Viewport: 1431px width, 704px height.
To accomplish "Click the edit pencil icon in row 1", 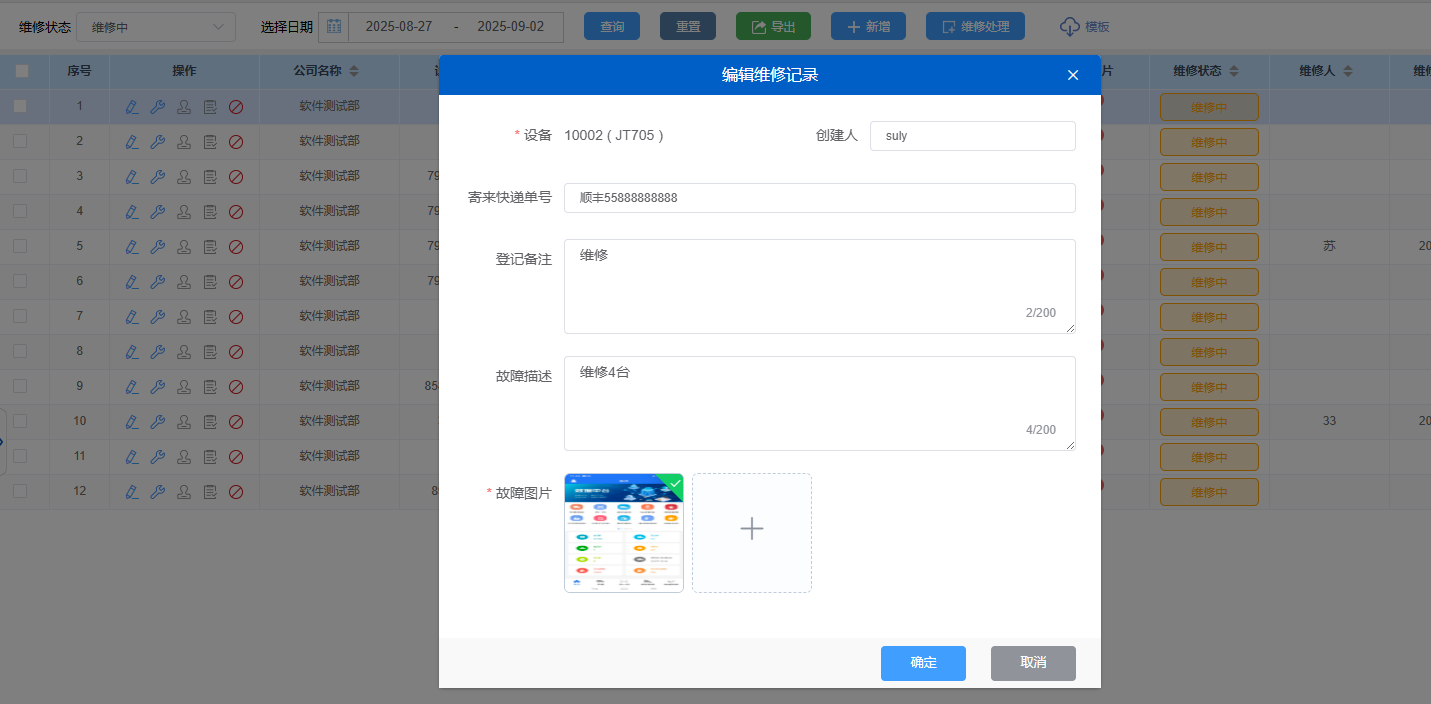I will pyautogui.click(x=132, y=107).
